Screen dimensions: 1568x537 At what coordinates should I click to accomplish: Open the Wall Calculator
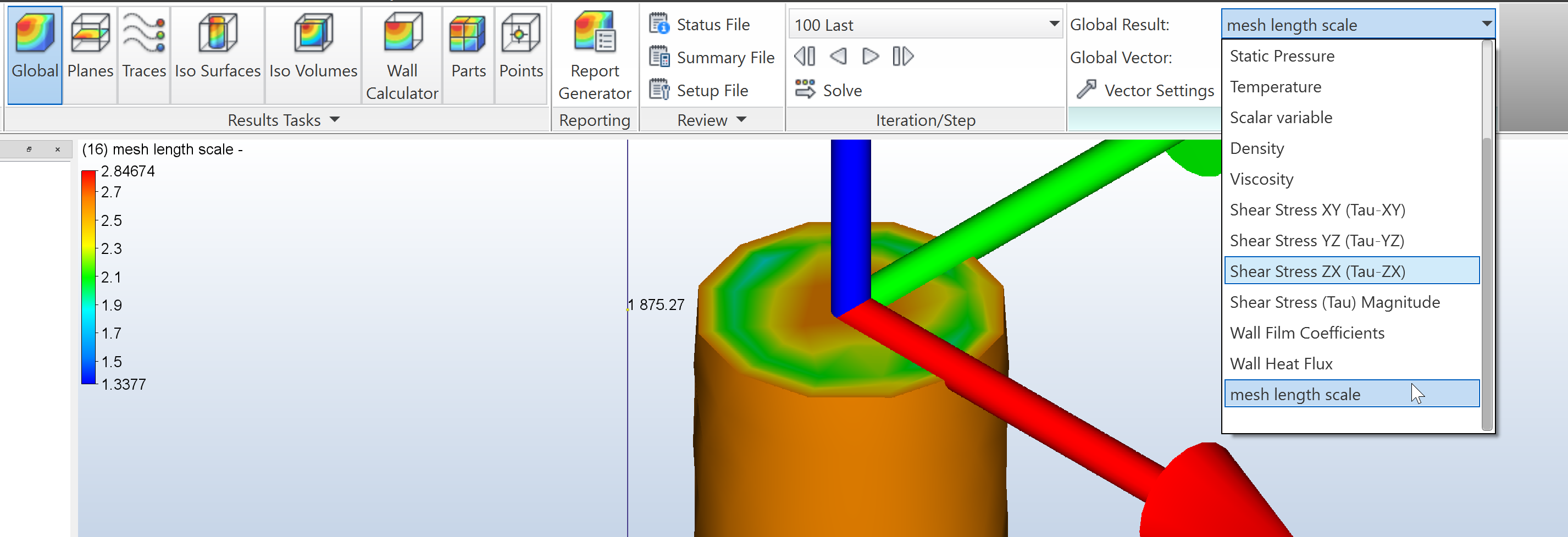[x=402, y=55]
